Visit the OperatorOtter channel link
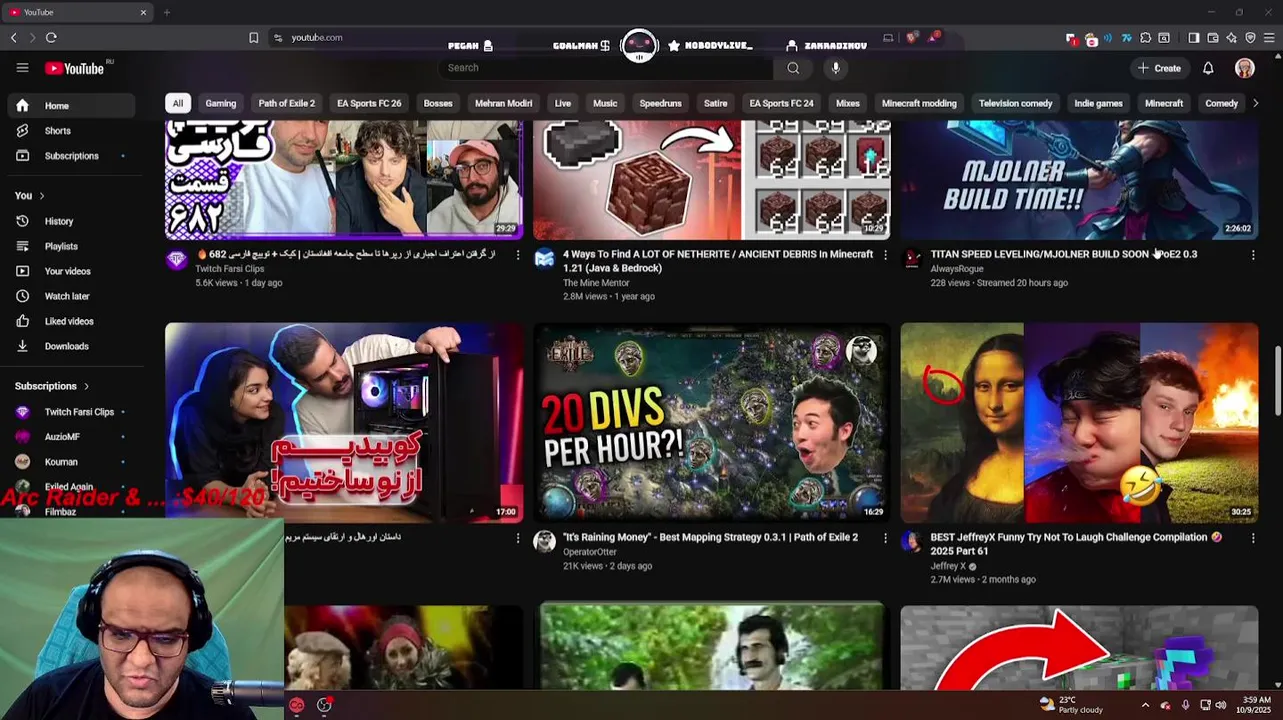Viewport: 1283px width, 720px height. point(590,552)
